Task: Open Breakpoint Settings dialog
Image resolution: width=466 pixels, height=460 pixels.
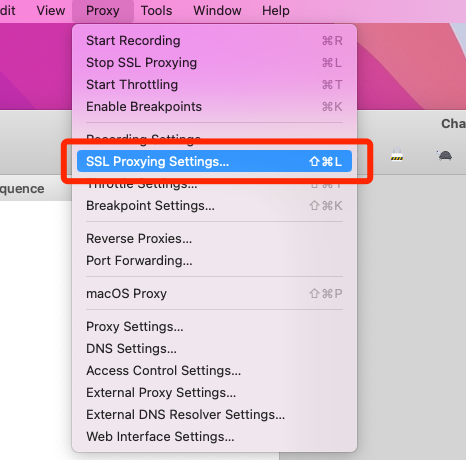Action: [214, 206]
